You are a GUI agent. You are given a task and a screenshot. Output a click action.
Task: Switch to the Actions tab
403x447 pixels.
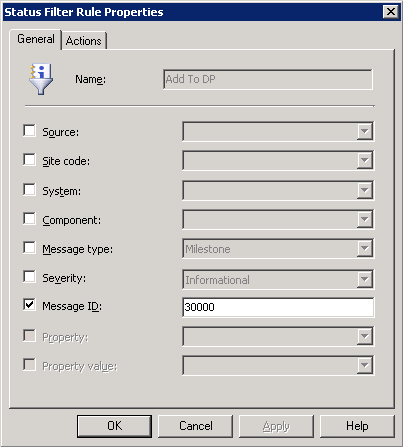click(84, 41)
